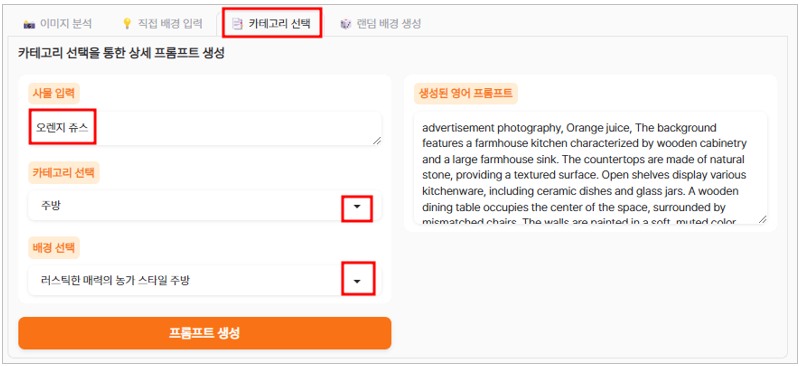
Task: Grab the resize handle of the 사물 입력 textbox
Action: (377, 140)
